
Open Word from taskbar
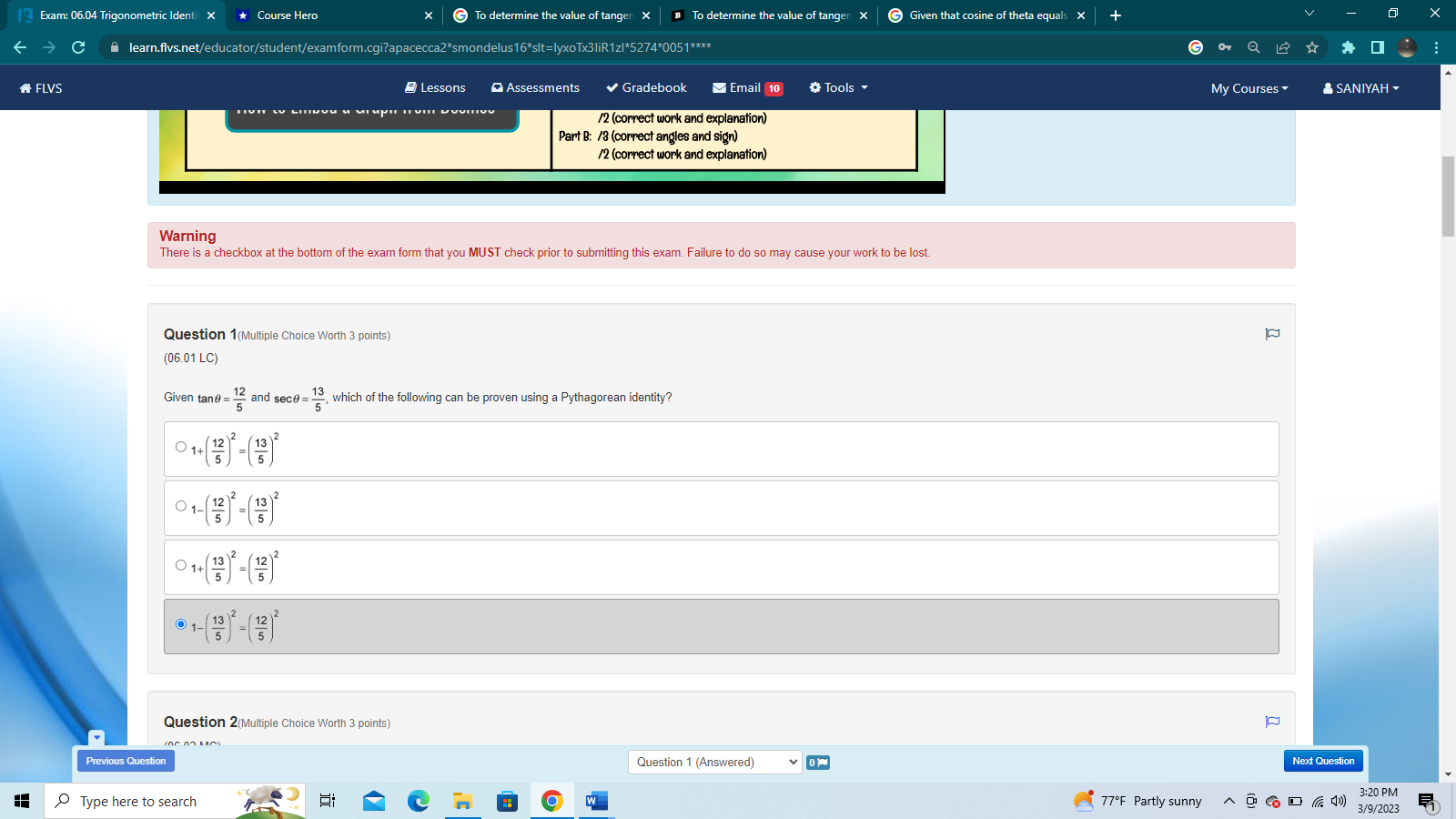(x=596, y=801)
